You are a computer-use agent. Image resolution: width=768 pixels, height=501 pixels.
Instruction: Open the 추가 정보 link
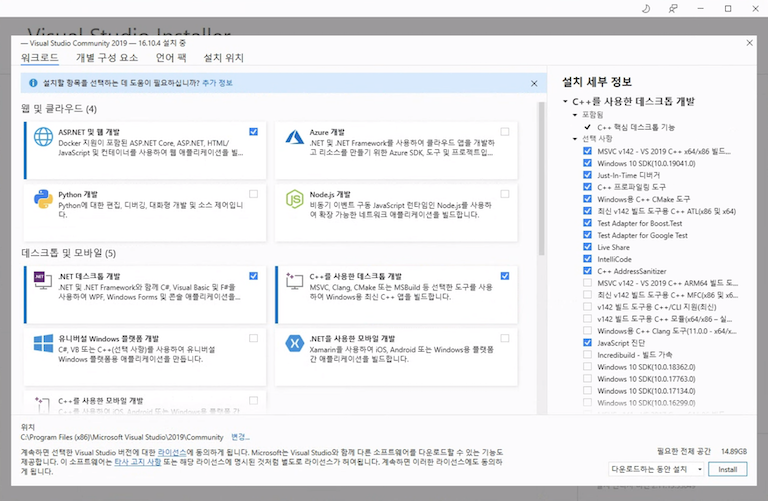(x=217, y=83)
